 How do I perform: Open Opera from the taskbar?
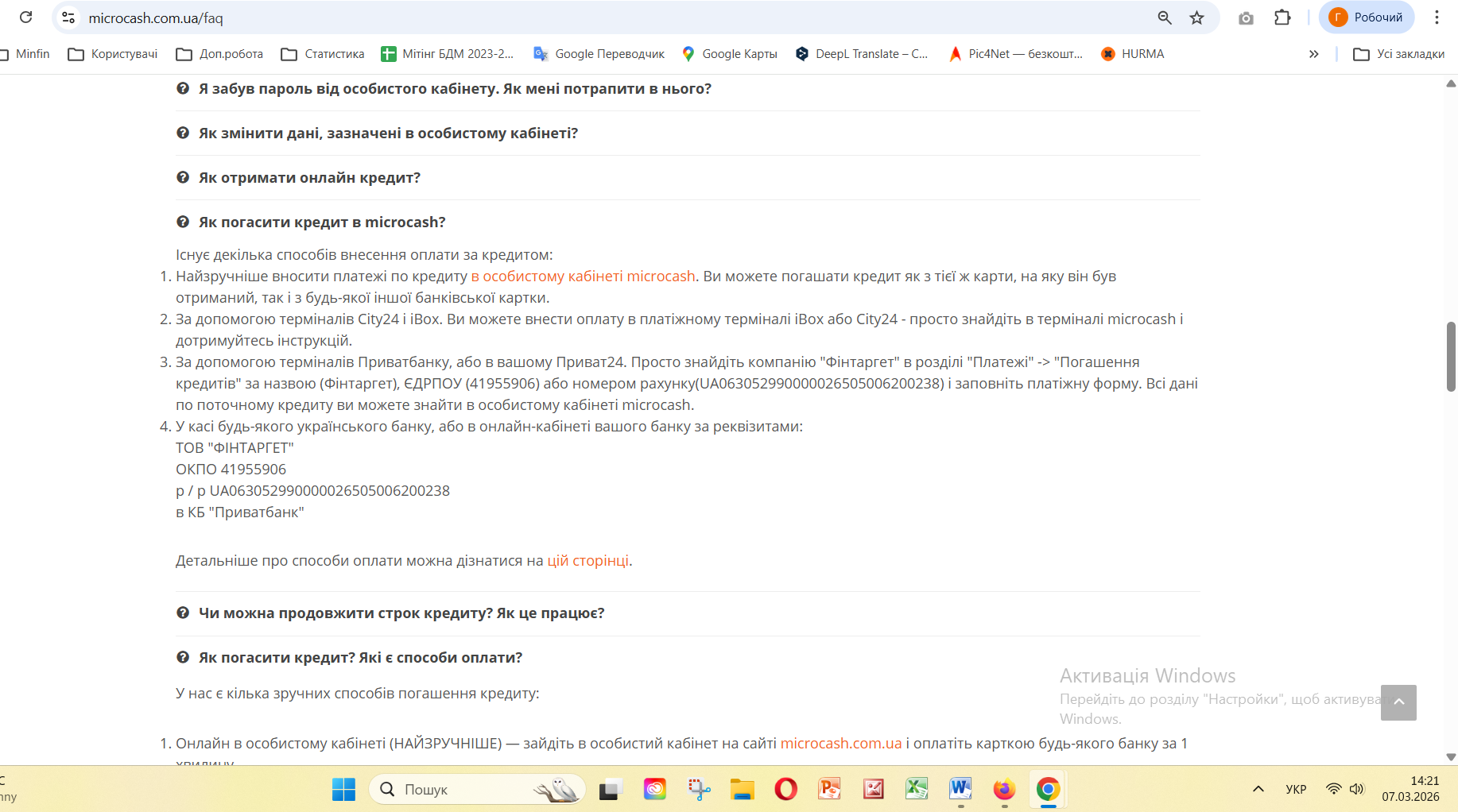[785, 789]
